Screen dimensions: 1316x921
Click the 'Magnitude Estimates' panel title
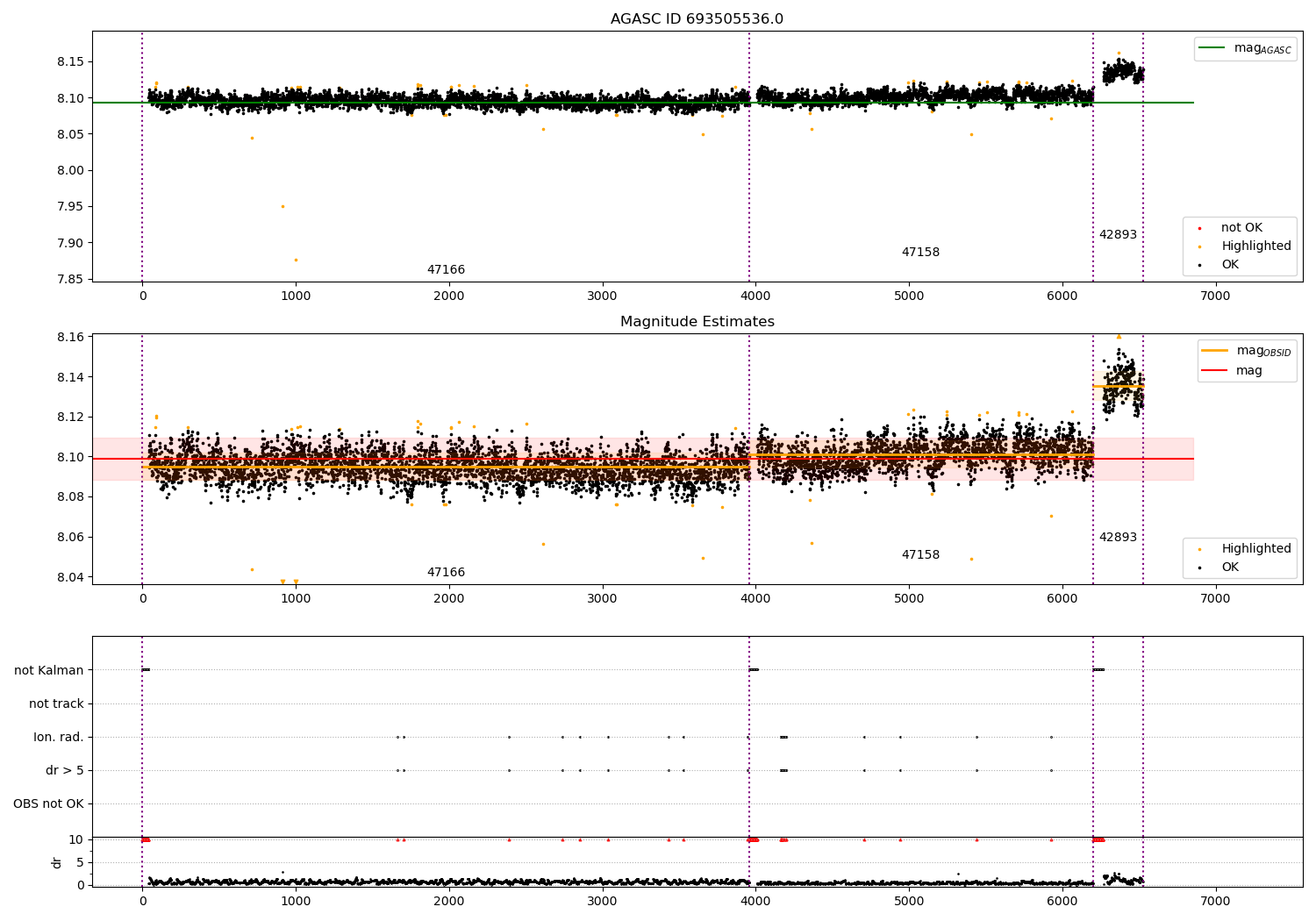(x=697, y=322)
